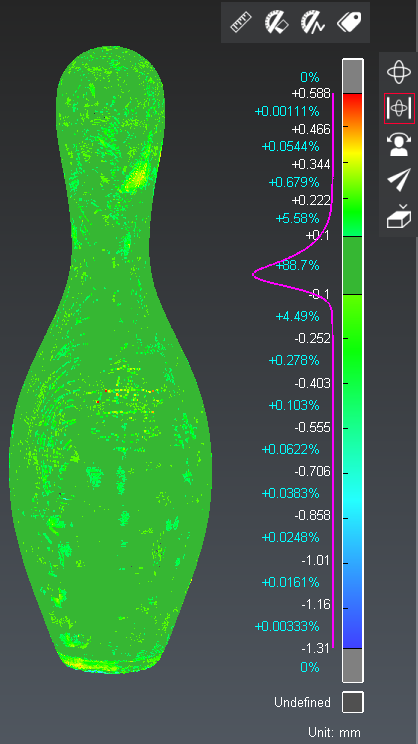The height and width of the screenshot is (744, 418).
Task: Select the ruler measurement tool
Action: click(241, 22)
